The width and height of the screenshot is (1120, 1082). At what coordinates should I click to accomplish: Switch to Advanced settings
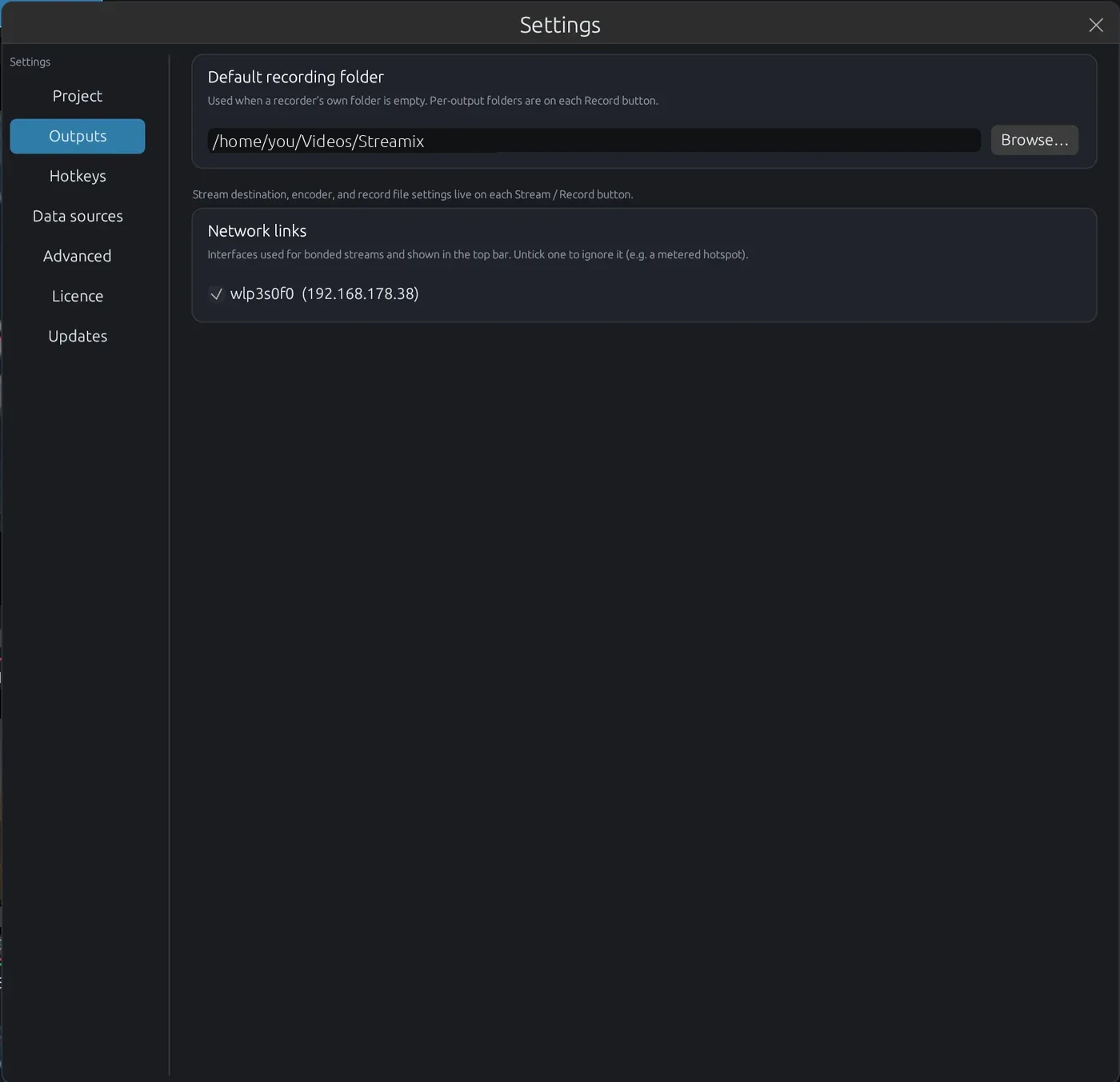[78, 256]
